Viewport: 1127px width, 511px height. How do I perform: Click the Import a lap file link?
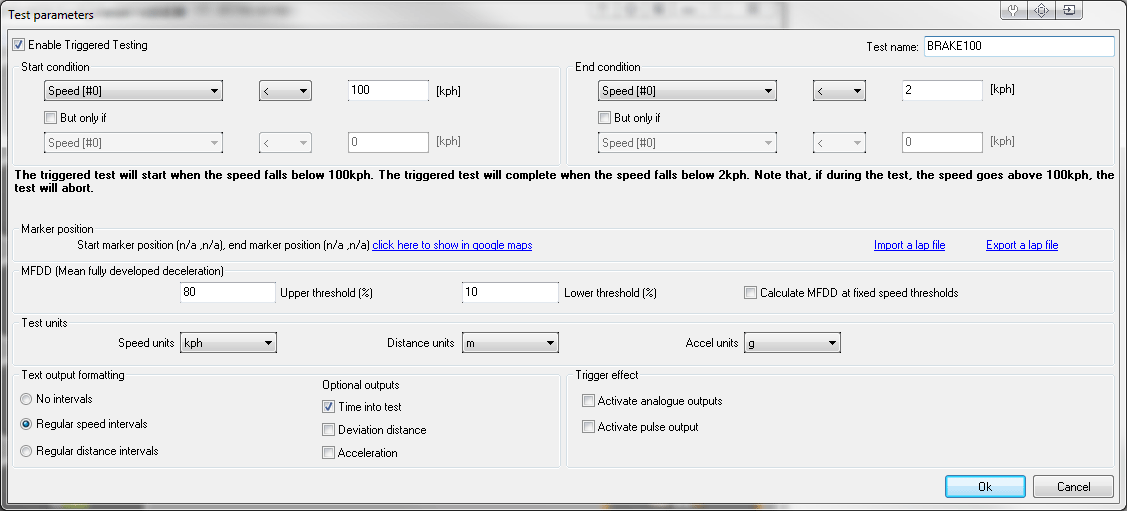pyautogui.click(x=908, y=245)
